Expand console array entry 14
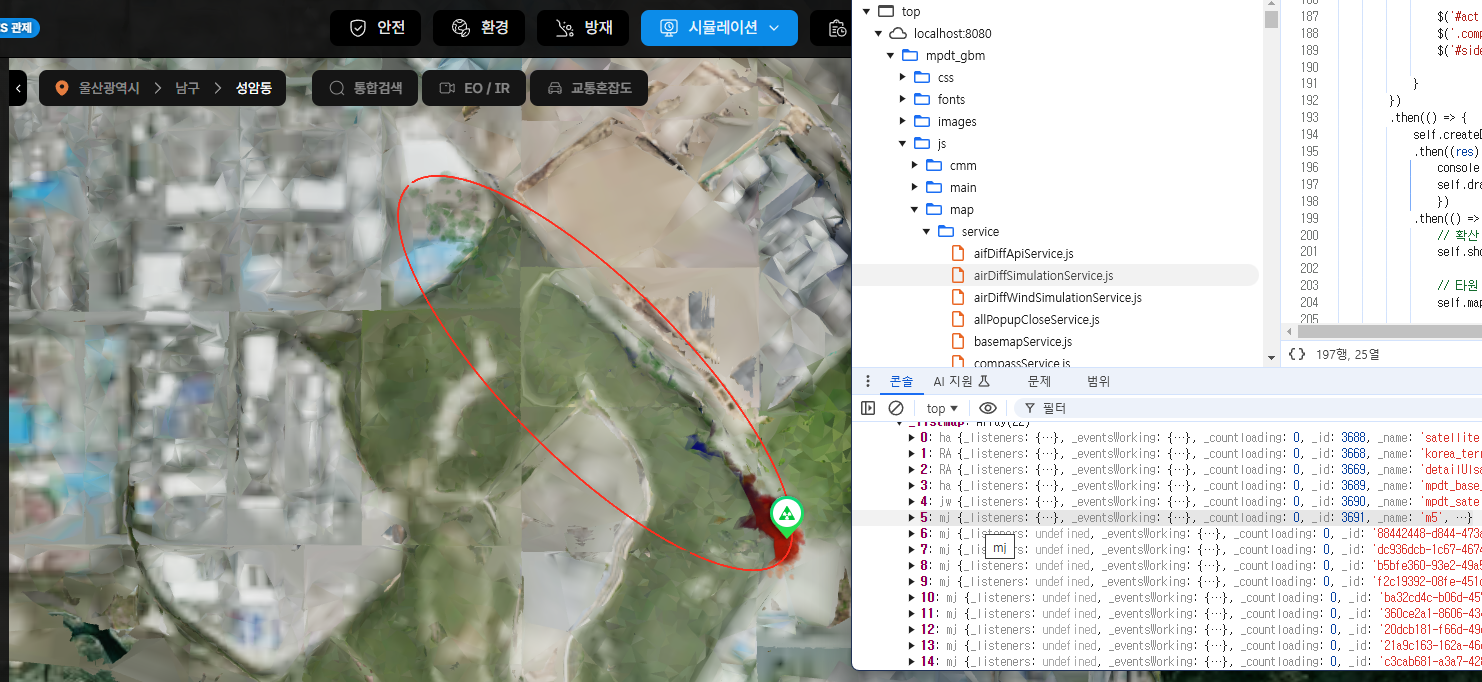 pos(911,661)
